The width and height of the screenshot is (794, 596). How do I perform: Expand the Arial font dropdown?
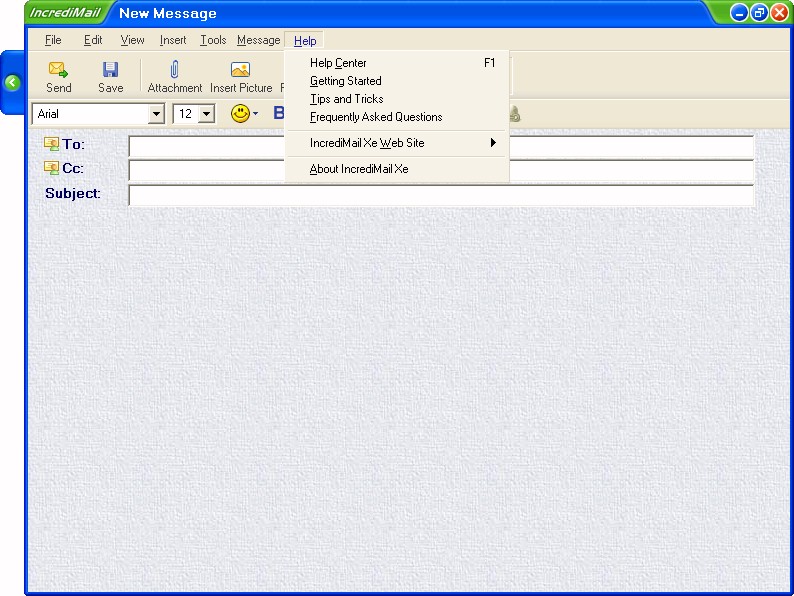pyautogui.click(x=156, y=114)
